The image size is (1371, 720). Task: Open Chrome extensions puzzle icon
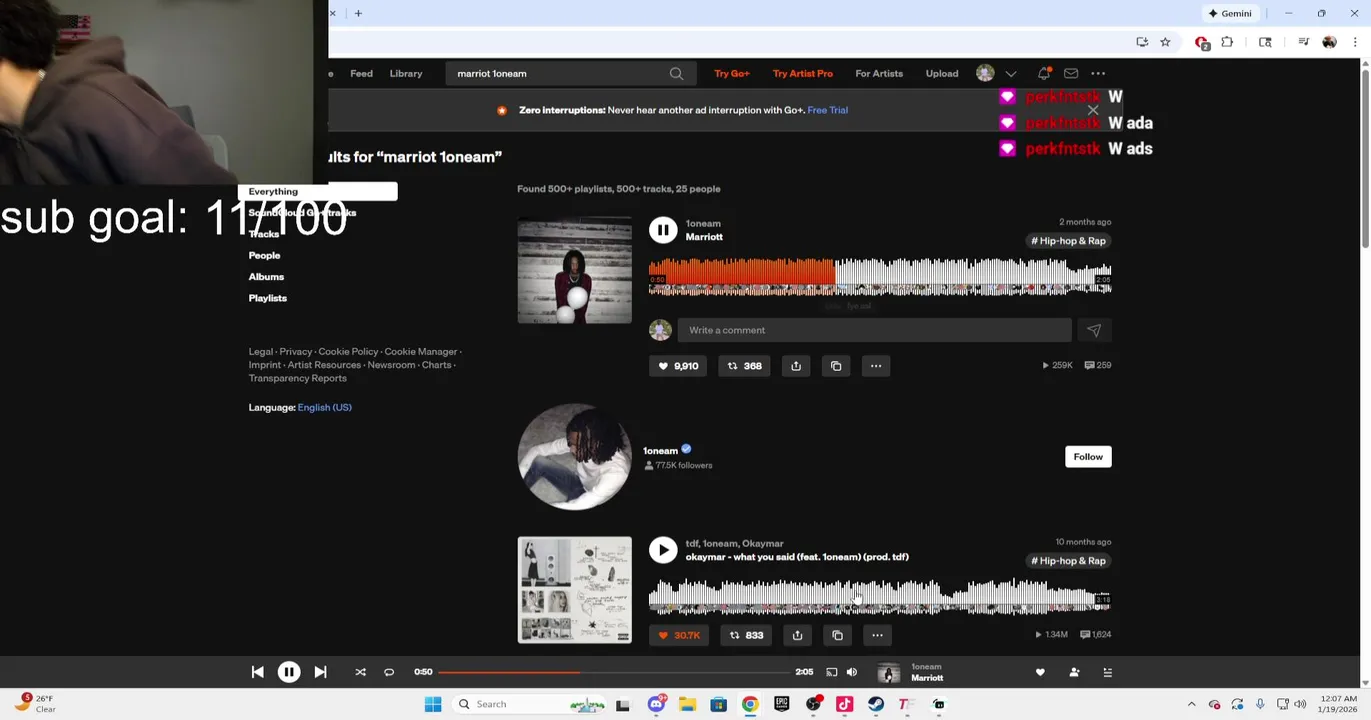pyautogui.click(x=1227, y=42)
